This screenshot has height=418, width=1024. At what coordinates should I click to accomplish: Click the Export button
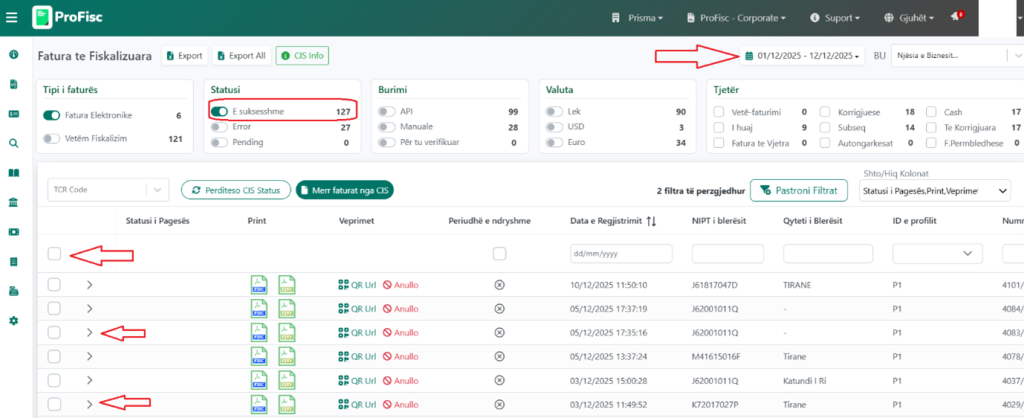point(185,56)
